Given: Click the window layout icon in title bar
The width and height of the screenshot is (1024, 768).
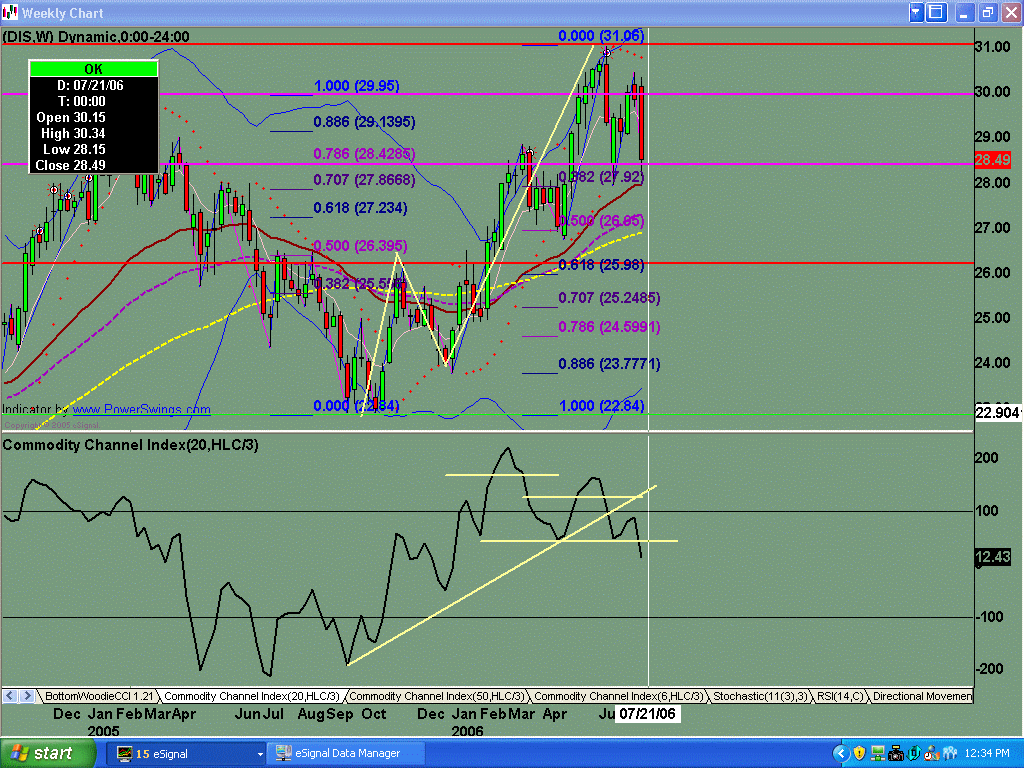Looking at the screenshot, I should (936, 12).
